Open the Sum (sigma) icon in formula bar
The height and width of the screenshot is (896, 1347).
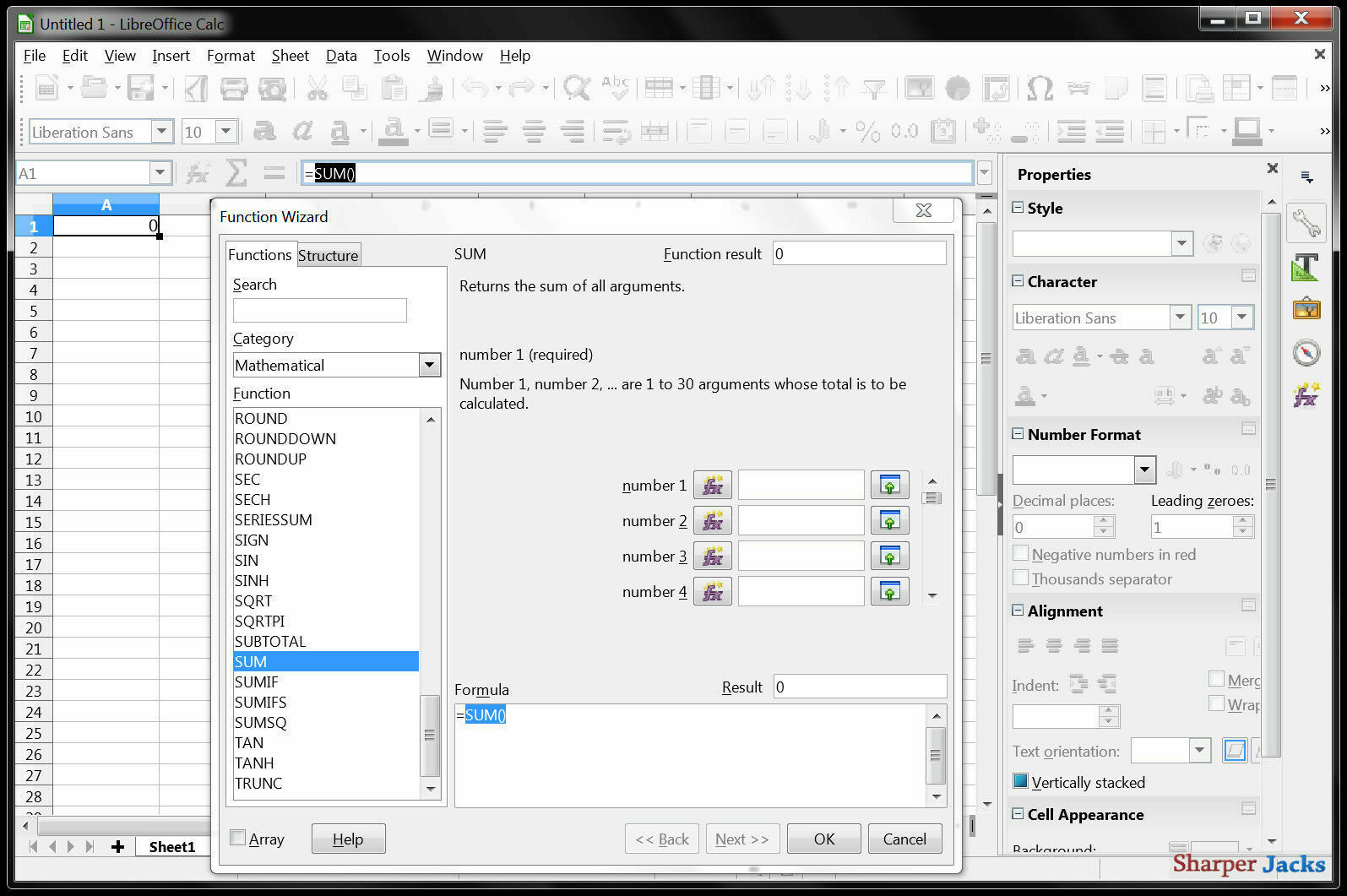236,174
